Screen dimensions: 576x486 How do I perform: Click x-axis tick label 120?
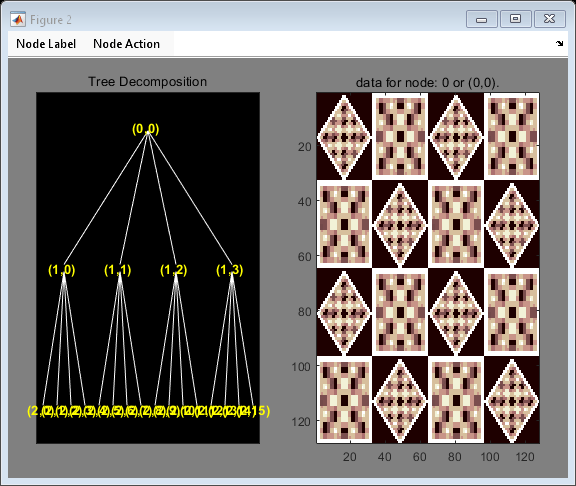(525, 457)
